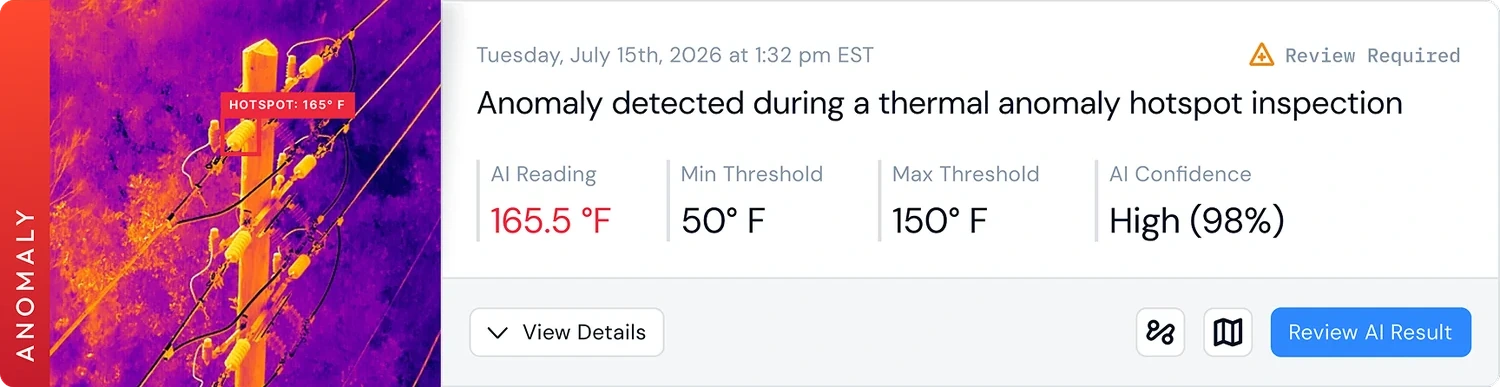Select the red hotspot bounding box on the image
This screenshot has width=1500, height=387.
click(241, 136)
